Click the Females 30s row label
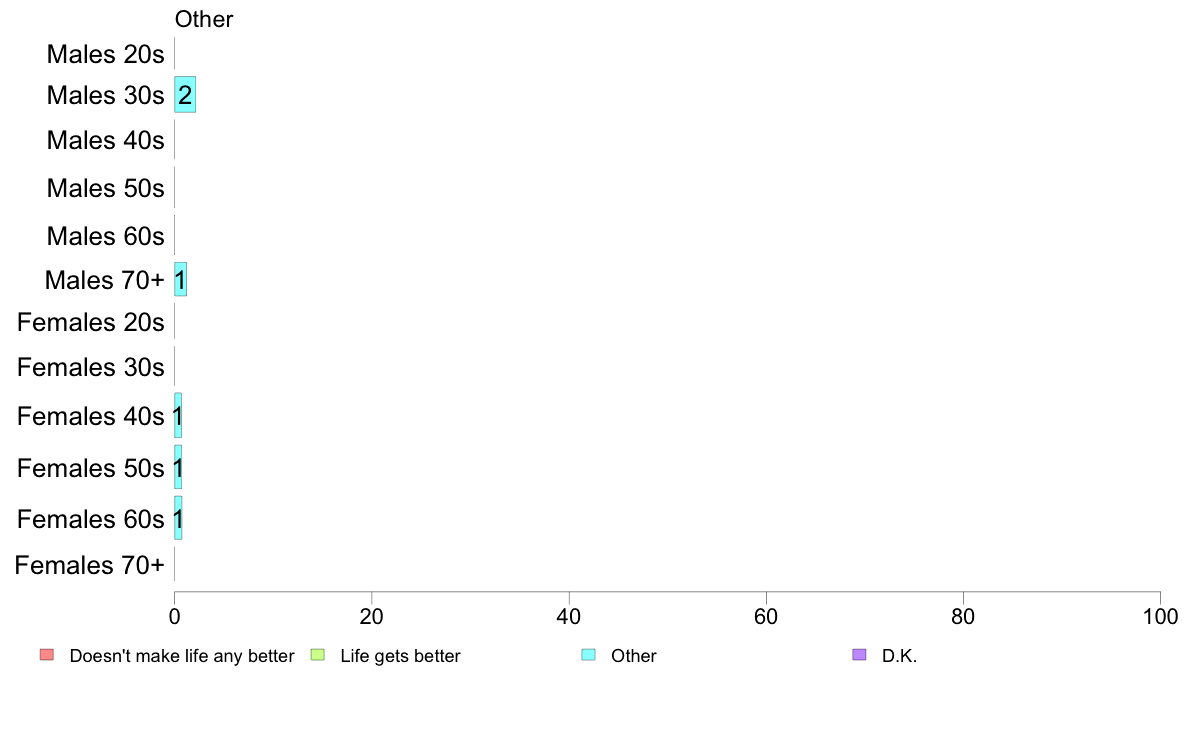 click(91, 367)
